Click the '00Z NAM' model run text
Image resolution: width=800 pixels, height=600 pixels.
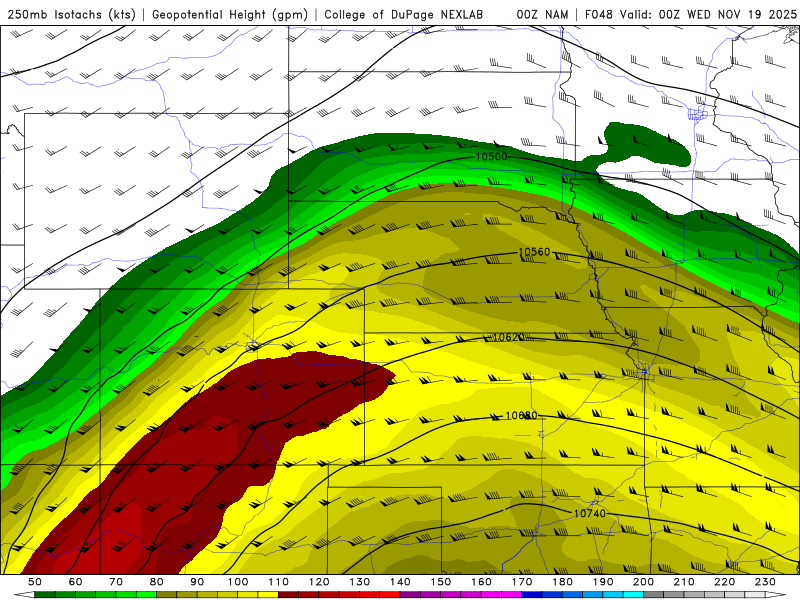click(542, 15)
